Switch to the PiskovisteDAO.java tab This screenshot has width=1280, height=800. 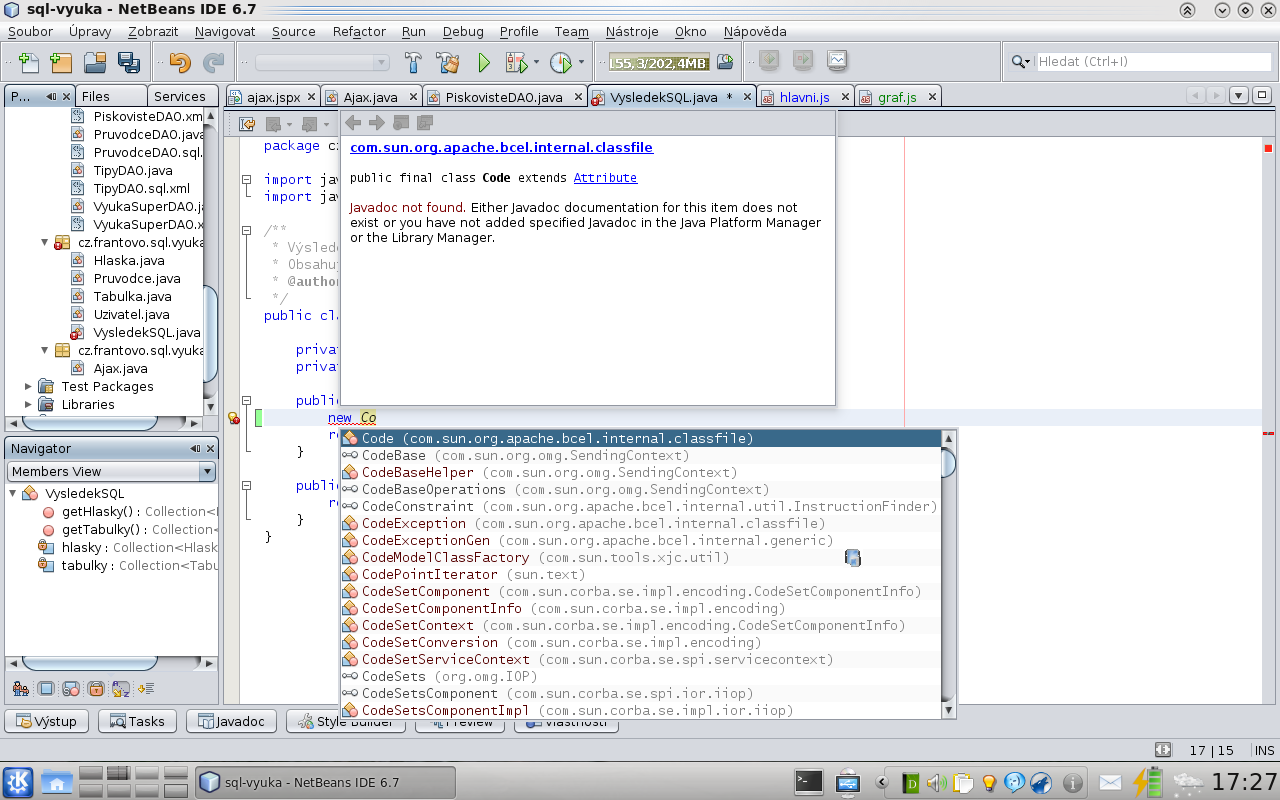[504, 97]
